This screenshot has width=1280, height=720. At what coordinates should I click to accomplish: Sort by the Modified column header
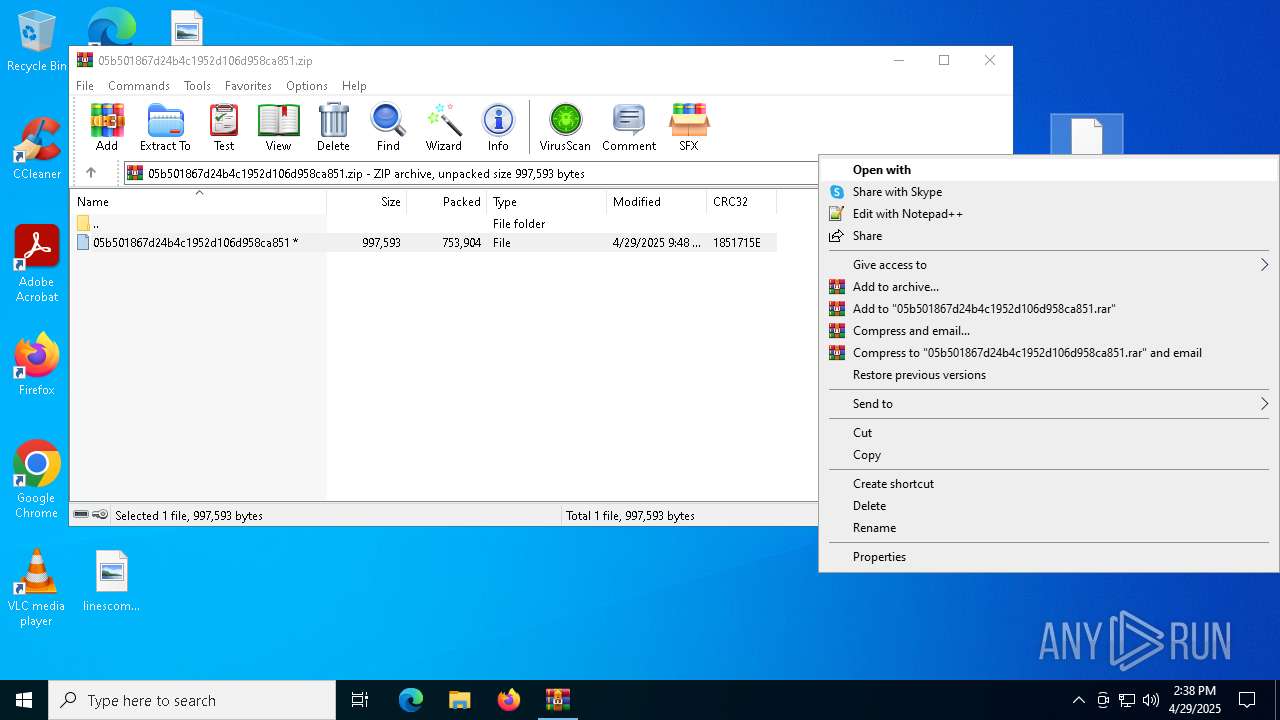click(x=656, y=202)
